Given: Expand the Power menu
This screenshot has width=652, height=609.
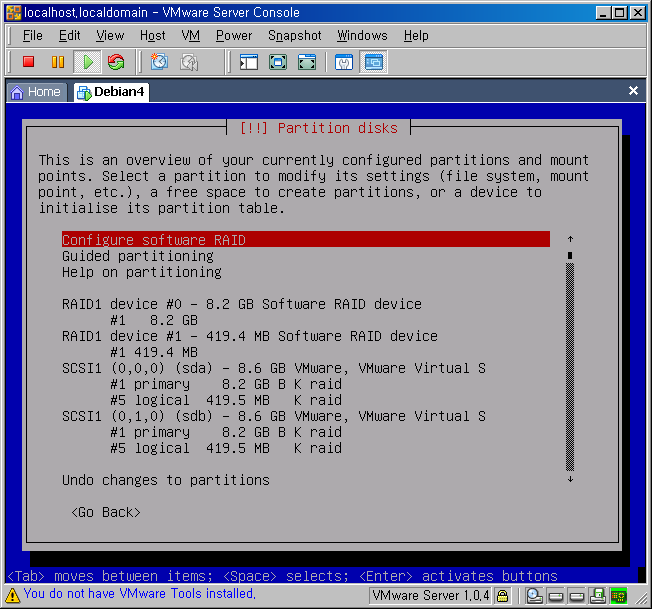Looking at the screenshot, I should click(234, 35).
